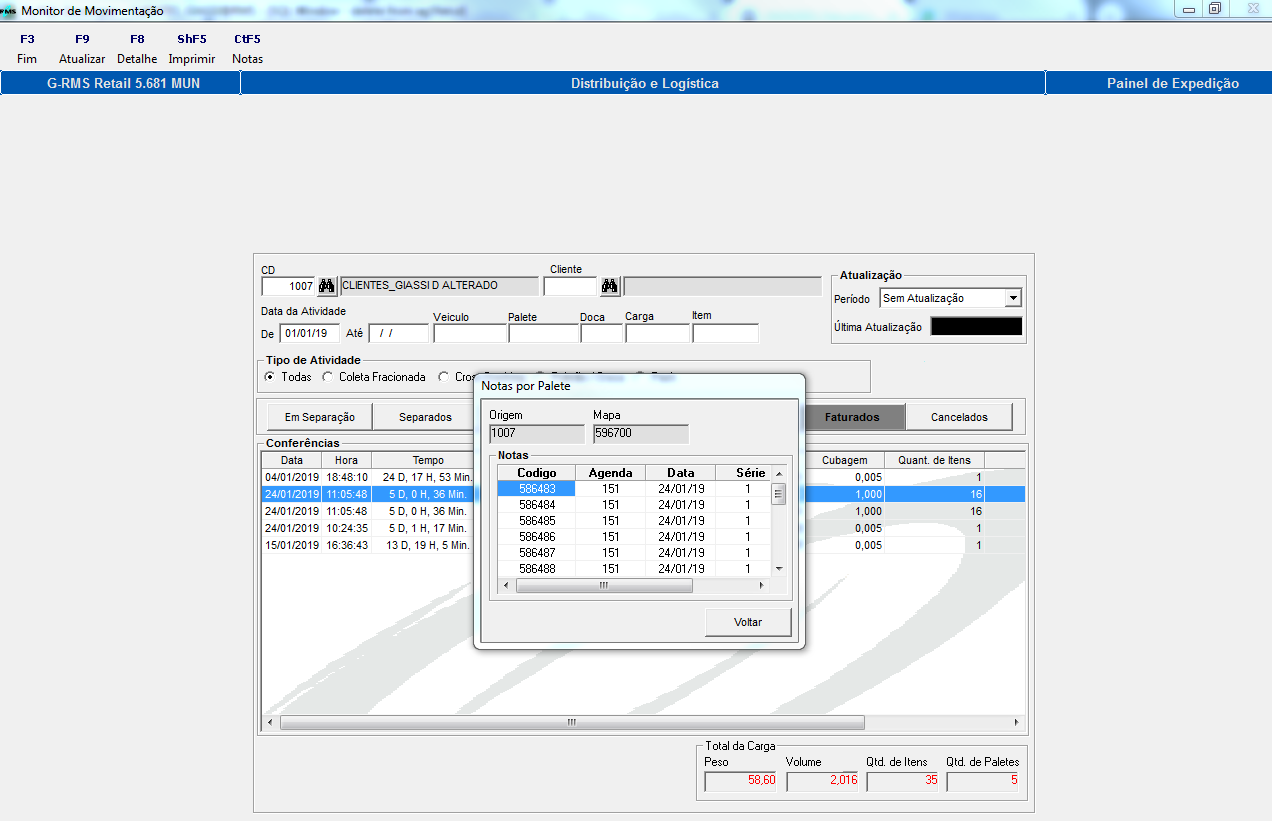The image size is (1272, 821).
Task: Select the Todas activity type radio button
Action: point(270,377)
